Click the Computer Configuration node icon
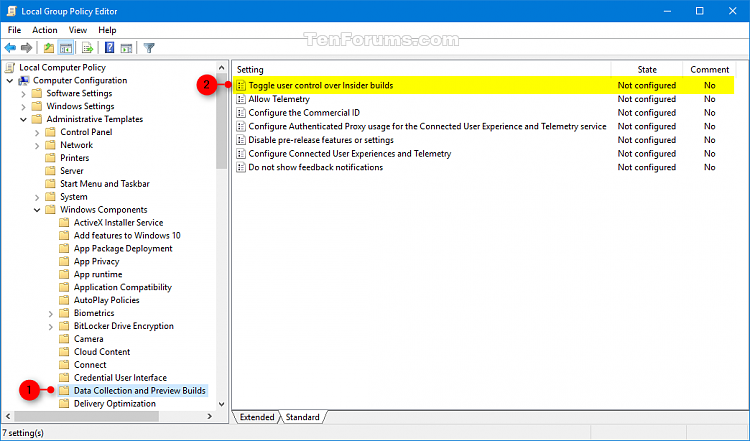This screenshot has height=441, width=750. click(24, 80)
